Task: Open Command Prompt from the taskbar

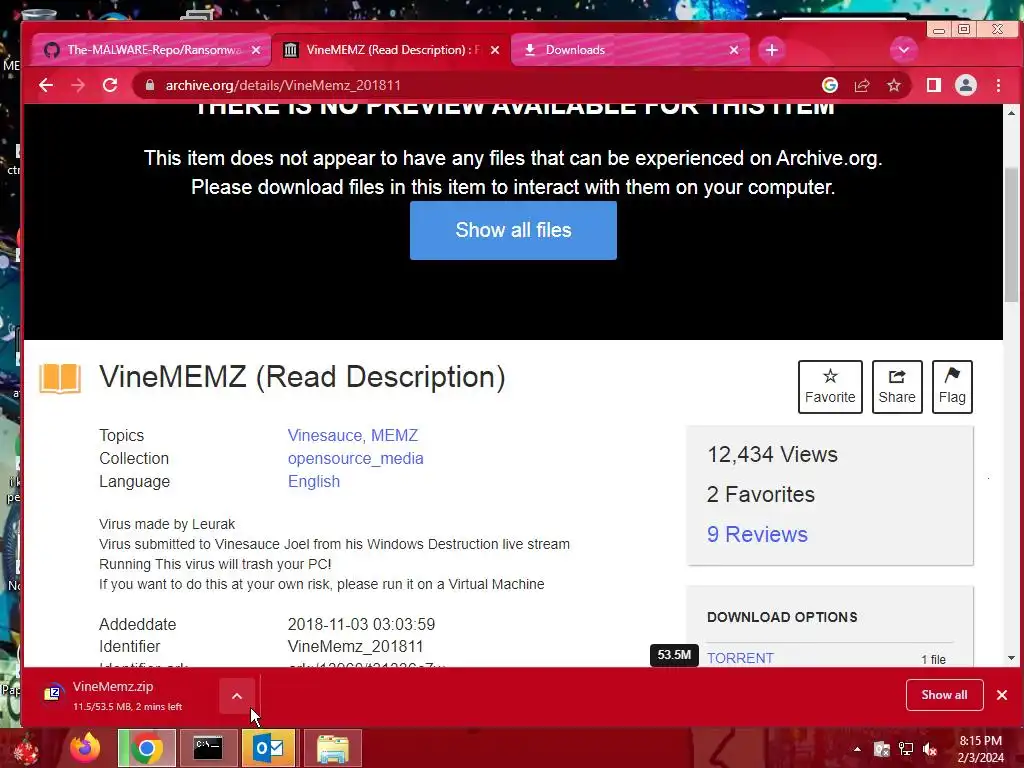Action: coord(208,748)
